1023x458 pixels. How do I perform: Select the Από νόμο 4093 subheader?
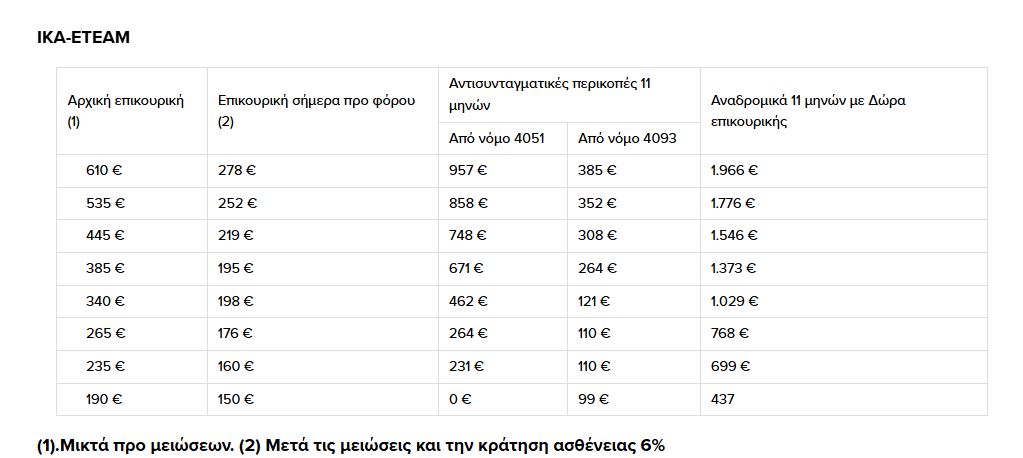(627, 138)
